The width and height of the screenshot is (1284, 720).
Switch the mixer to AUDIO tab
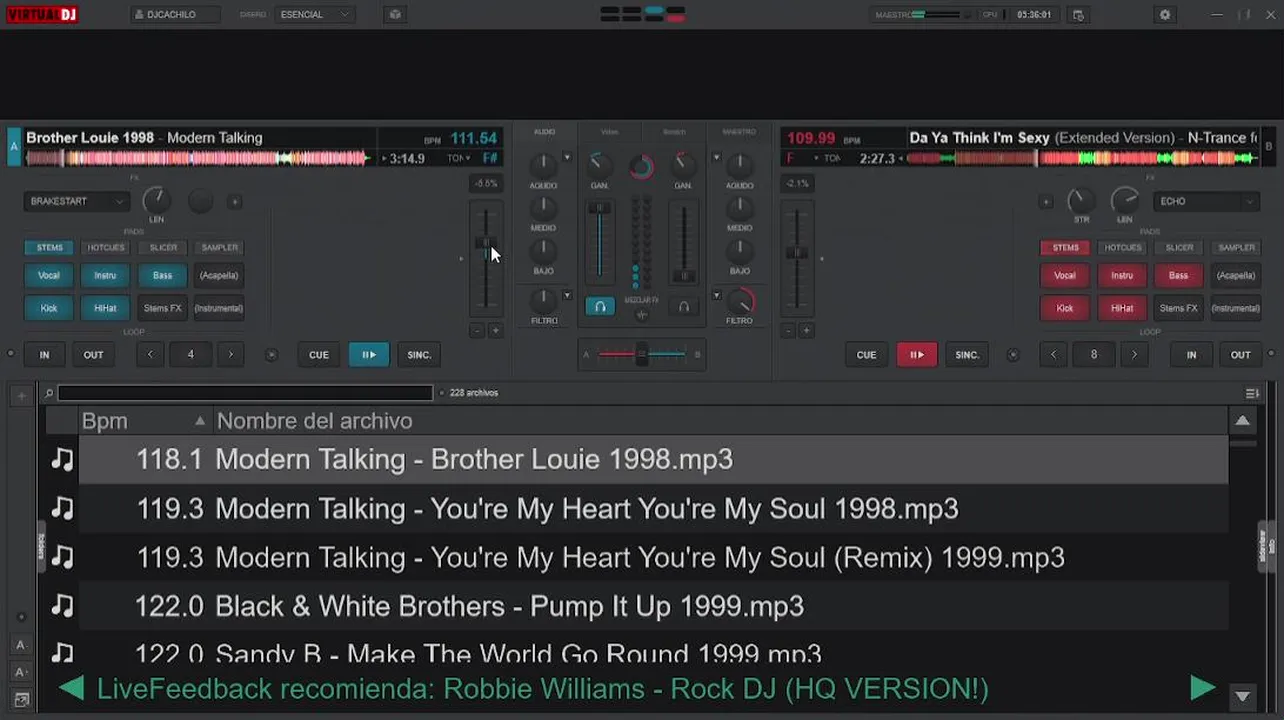click(544, 132)
